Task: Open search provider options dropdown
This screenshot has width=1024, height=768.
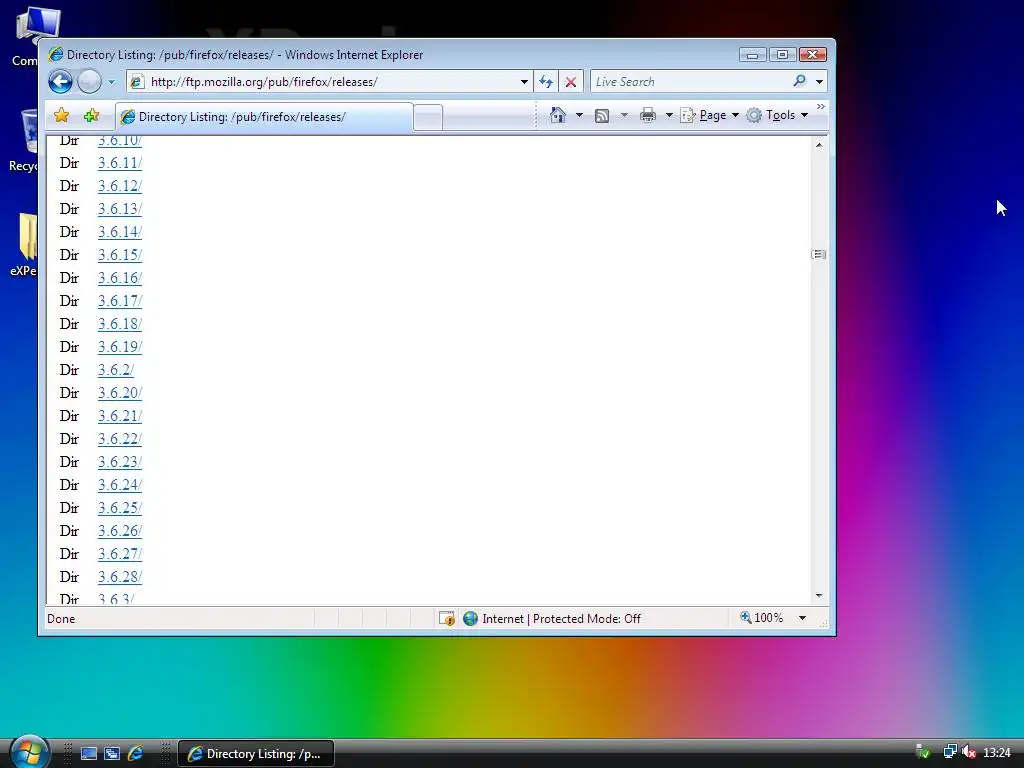Action: [820, 82]
